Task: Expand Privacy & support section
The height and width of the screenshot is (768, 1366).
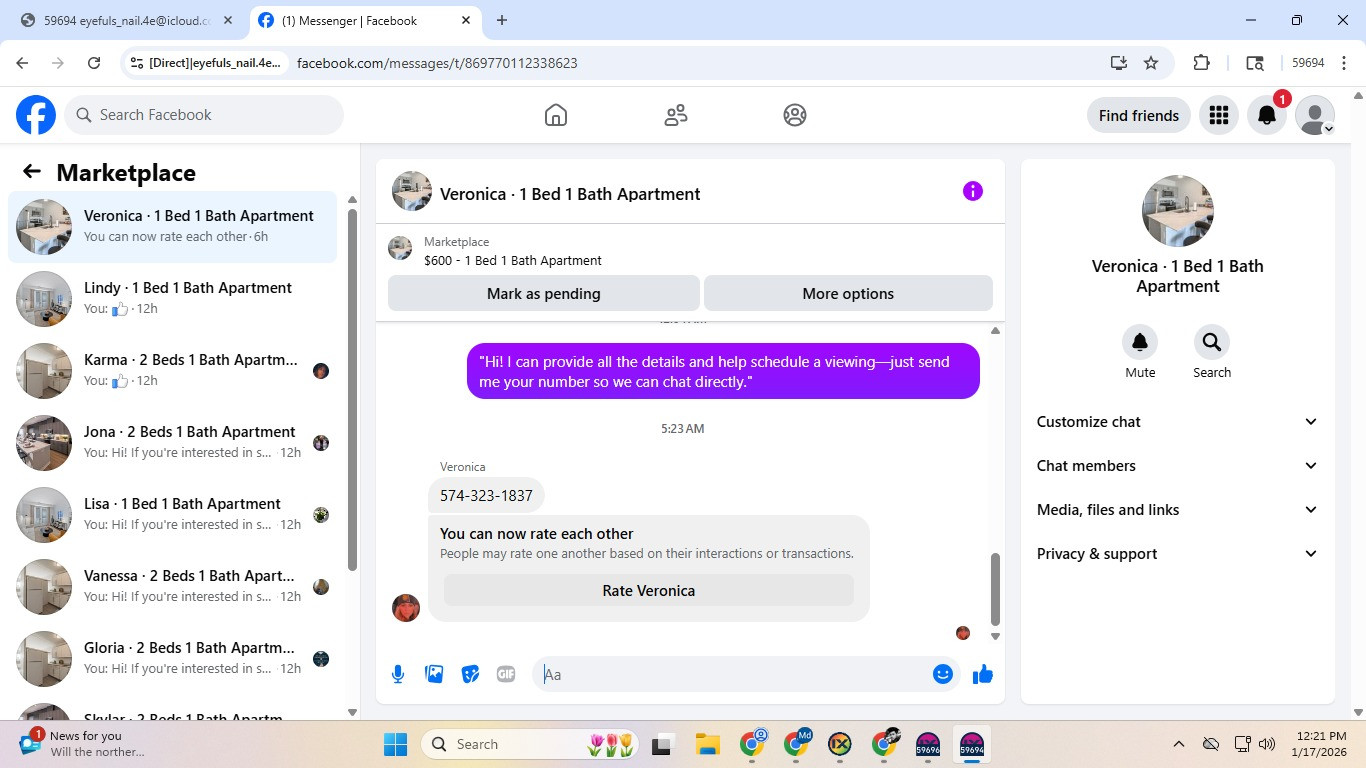Action: tap(1178, 554)
